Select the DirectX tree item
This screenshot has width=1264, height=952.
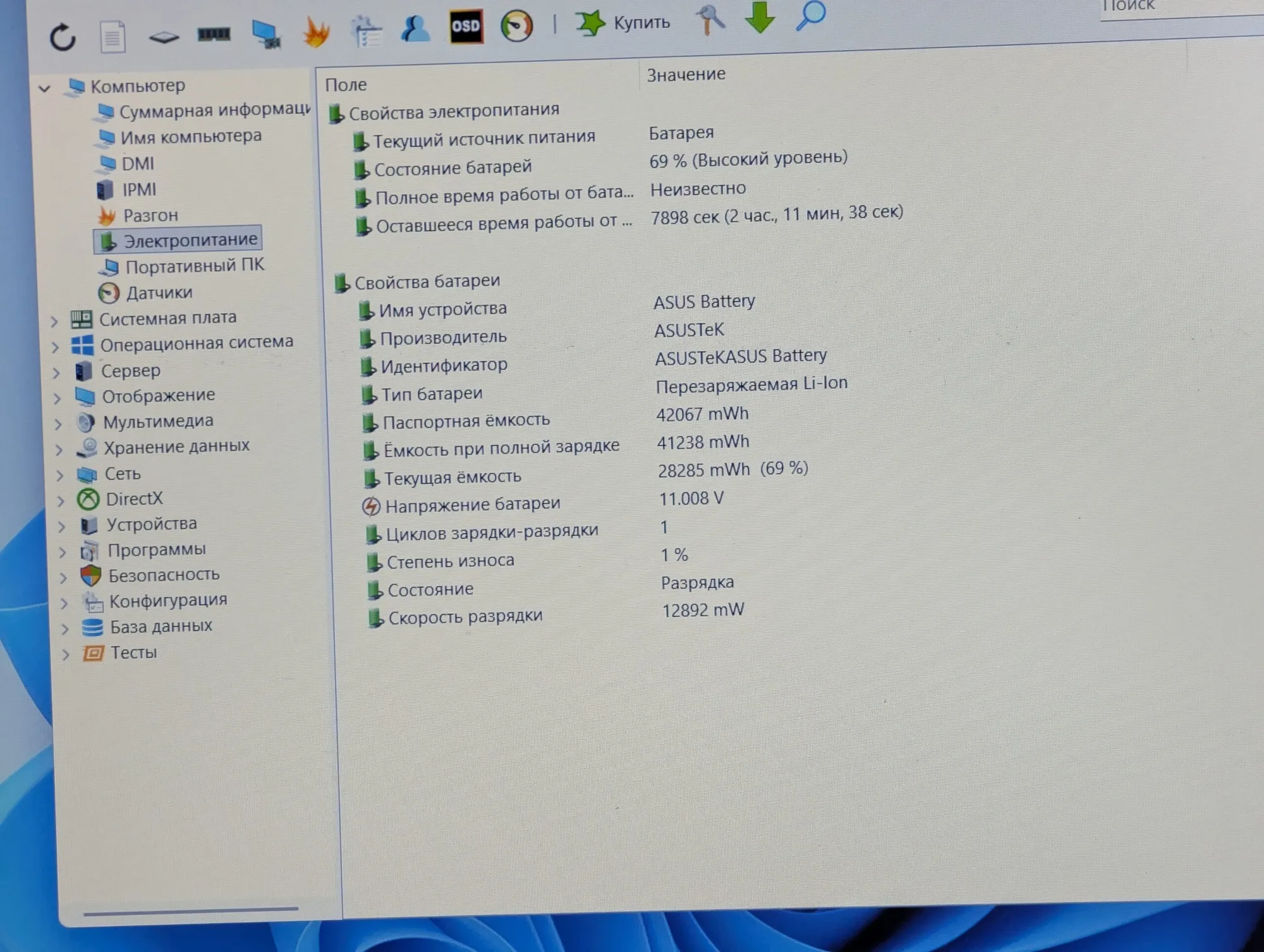(x=120, y=499)
